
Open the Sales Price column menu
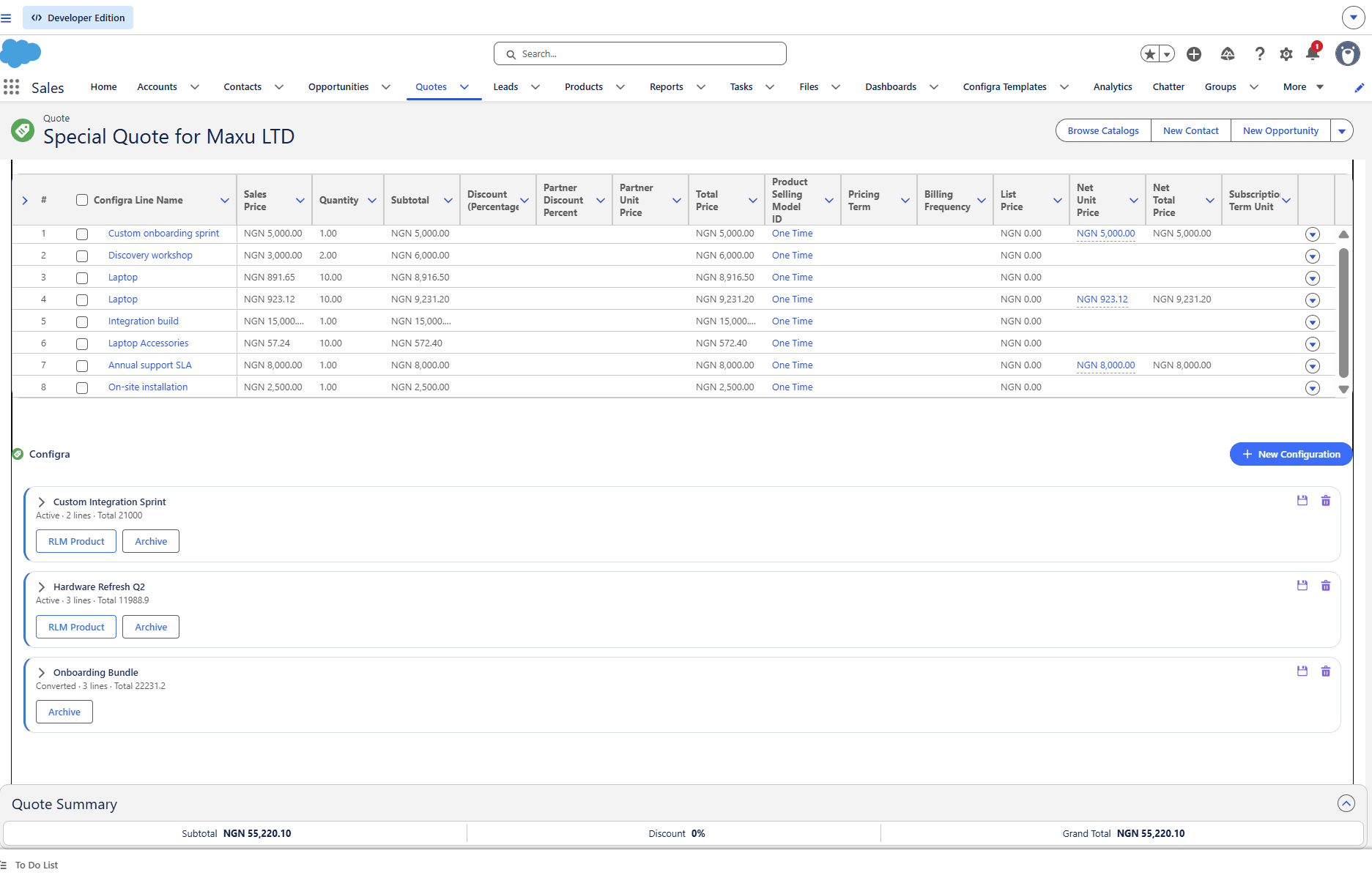300,201
